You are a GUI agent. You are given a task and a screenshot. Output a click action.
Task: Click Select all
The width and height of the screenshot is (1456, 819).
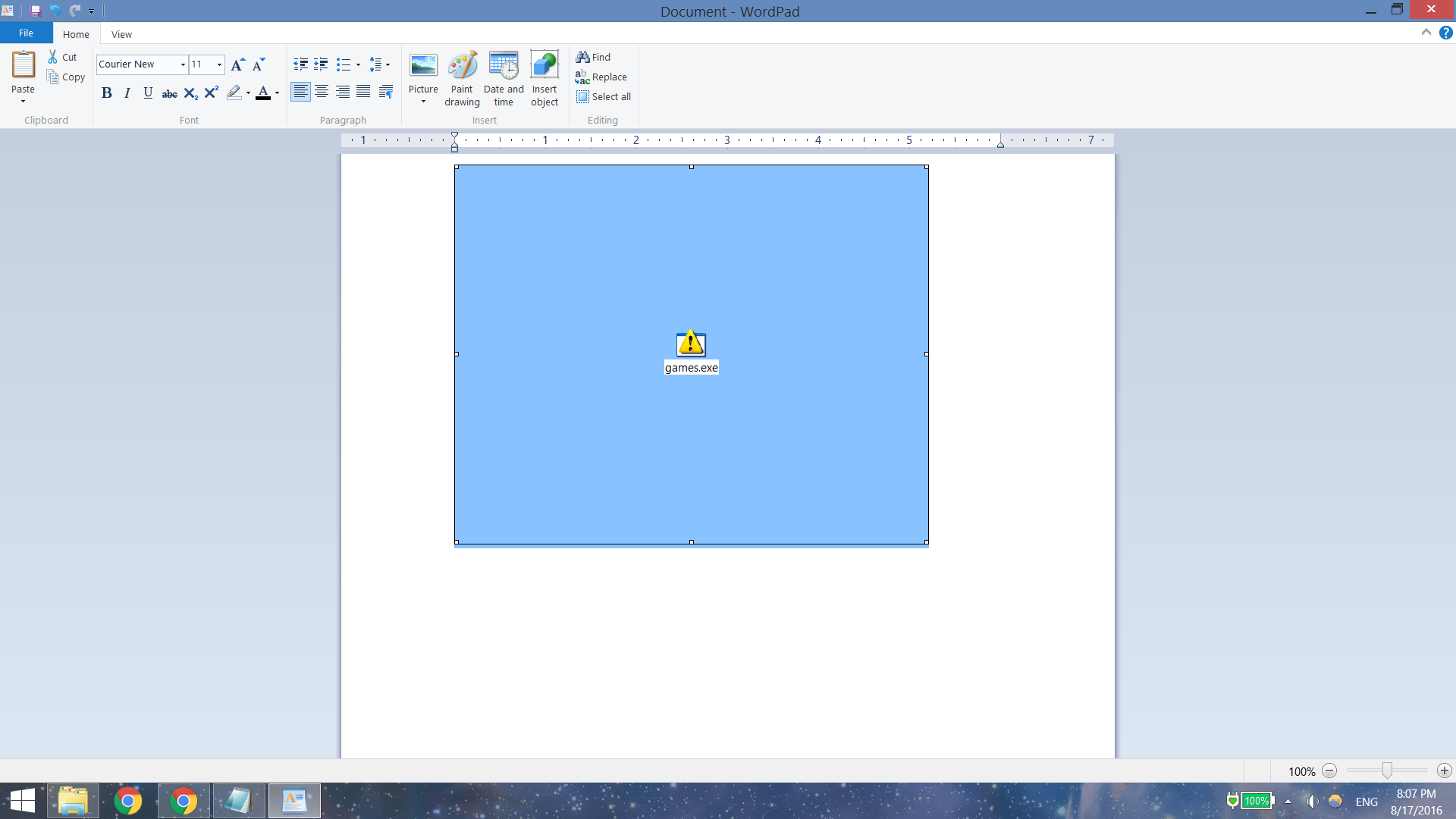(x=604, y=96)
